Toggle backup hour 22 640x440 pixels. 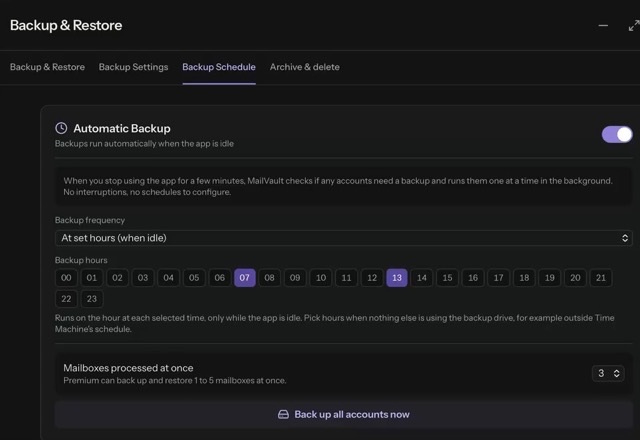[66, 299]
